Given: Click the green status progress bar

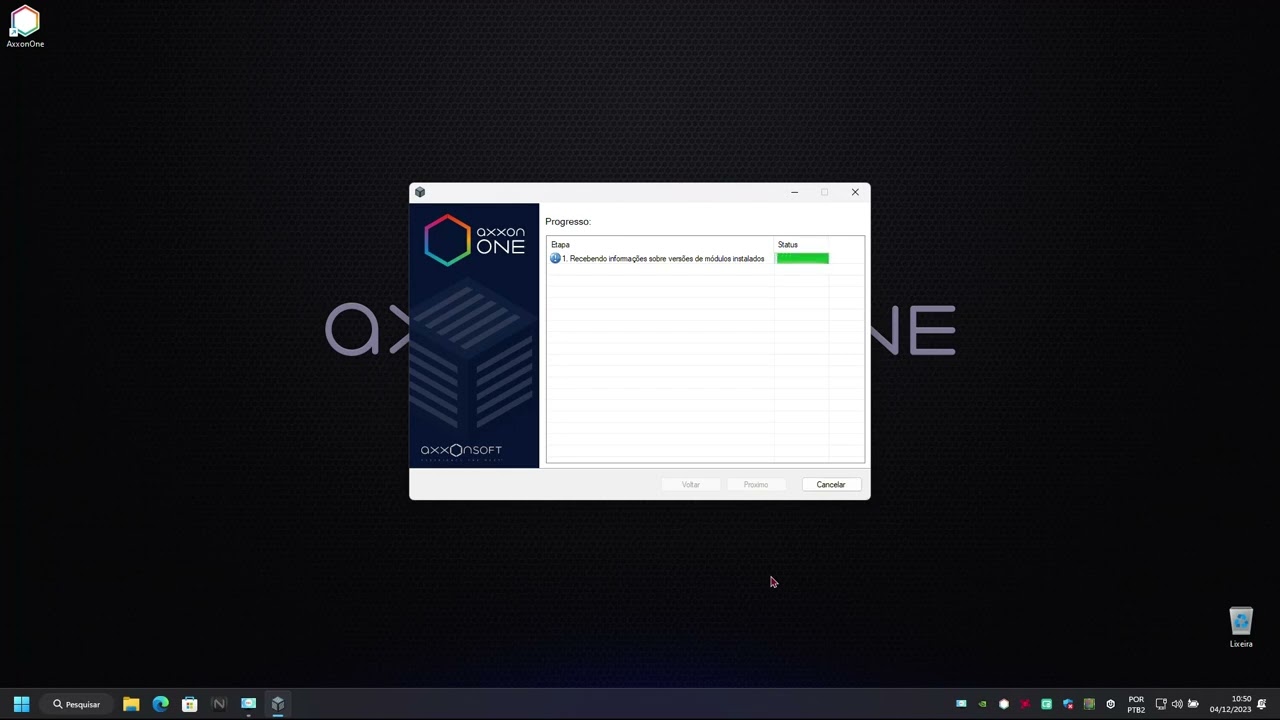Looking at the screenshot, I should click(802, 259).
